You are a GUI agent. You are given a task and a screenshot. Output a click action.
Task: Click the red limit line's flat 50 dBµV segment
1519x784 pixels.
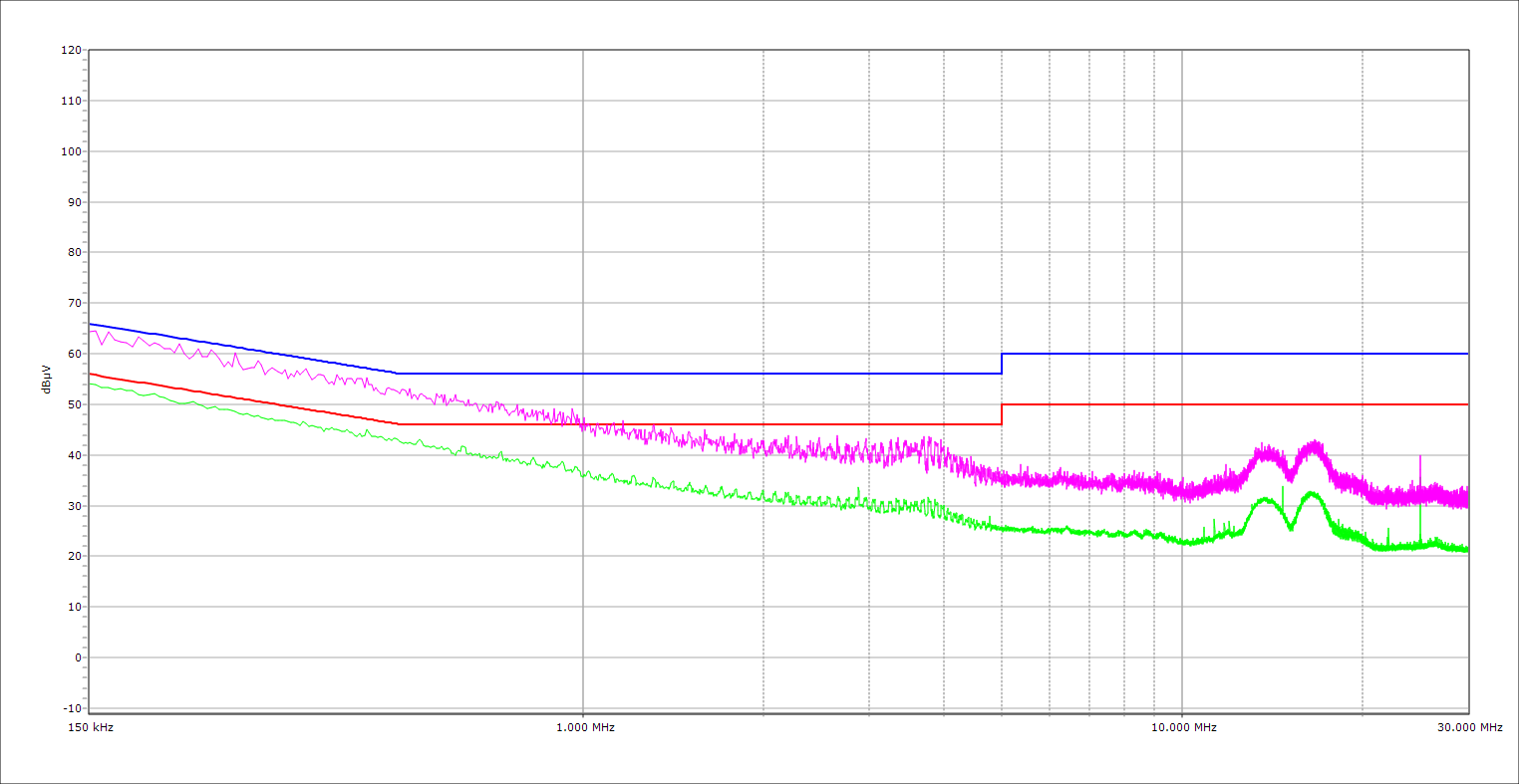point(1236,404)
